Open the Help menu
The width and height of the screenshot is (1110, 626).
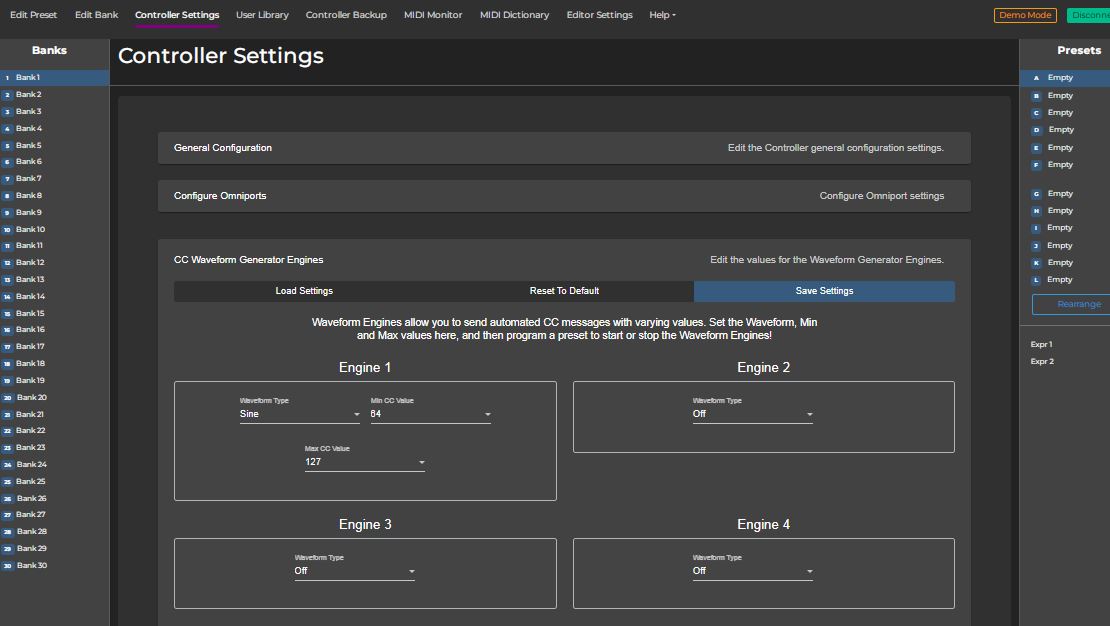(x=662, y=15)
